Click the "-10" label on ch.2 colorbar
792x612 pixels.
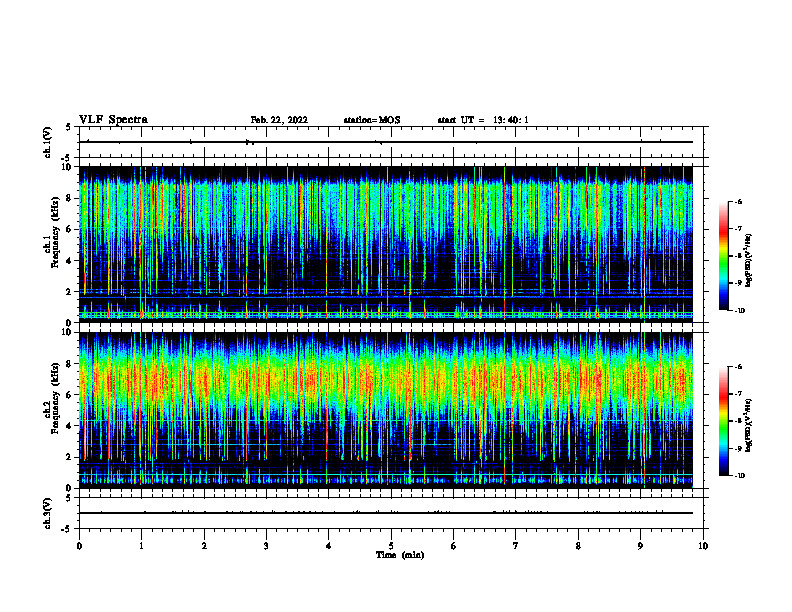(x=738, y=476)
